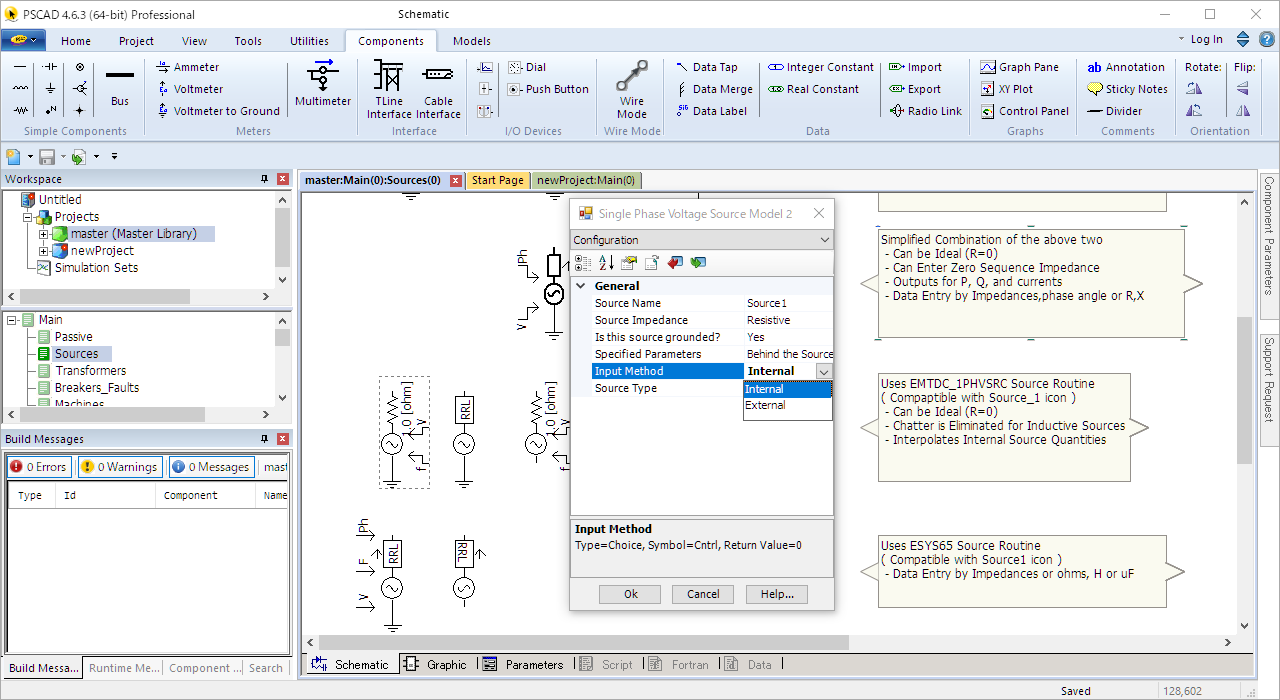Open the Runtime Messages bottom tab
1280x700 pixels.
[x=124, y=668]
